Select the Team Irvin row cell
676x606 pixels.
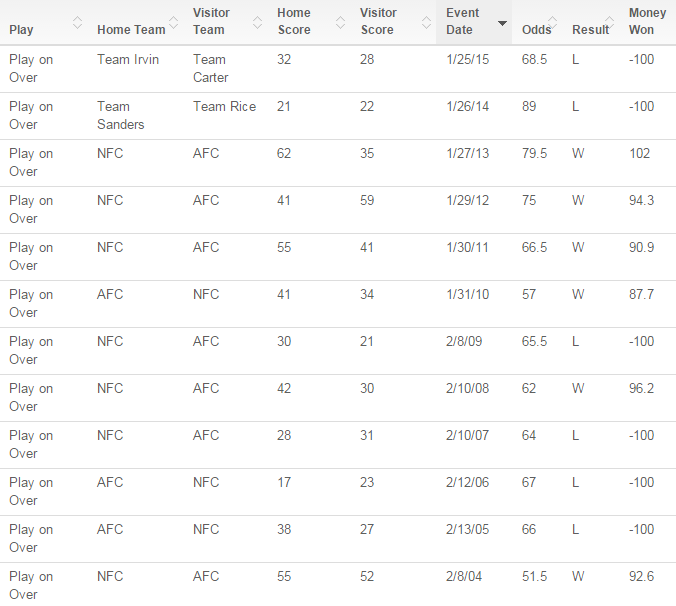(x=128, y=59)
